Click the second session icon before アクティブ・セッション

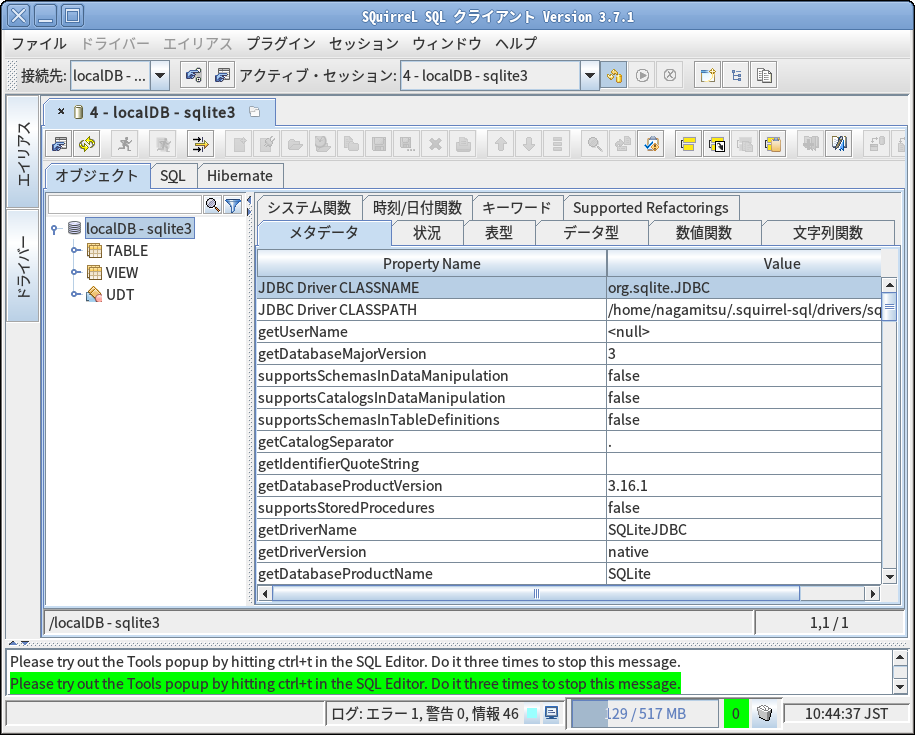[x=221, y=75]
